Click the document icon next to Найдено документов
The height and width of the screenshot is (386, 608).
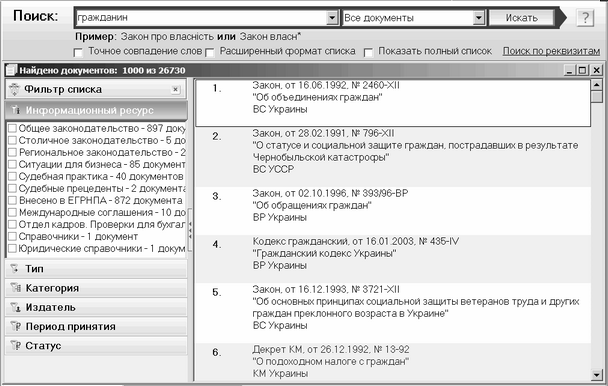coord(11,70)
